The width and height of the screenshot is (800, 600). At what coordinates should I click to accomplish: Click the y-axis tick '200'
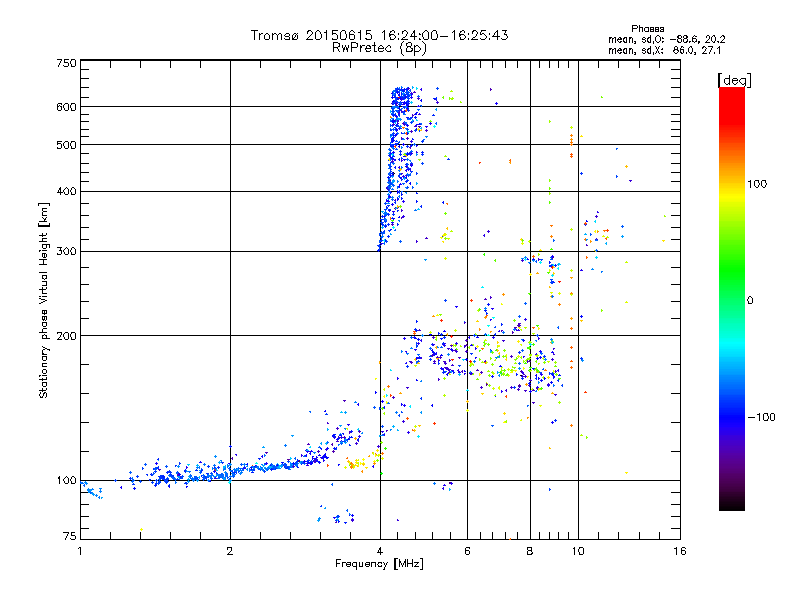coord(66,336)
